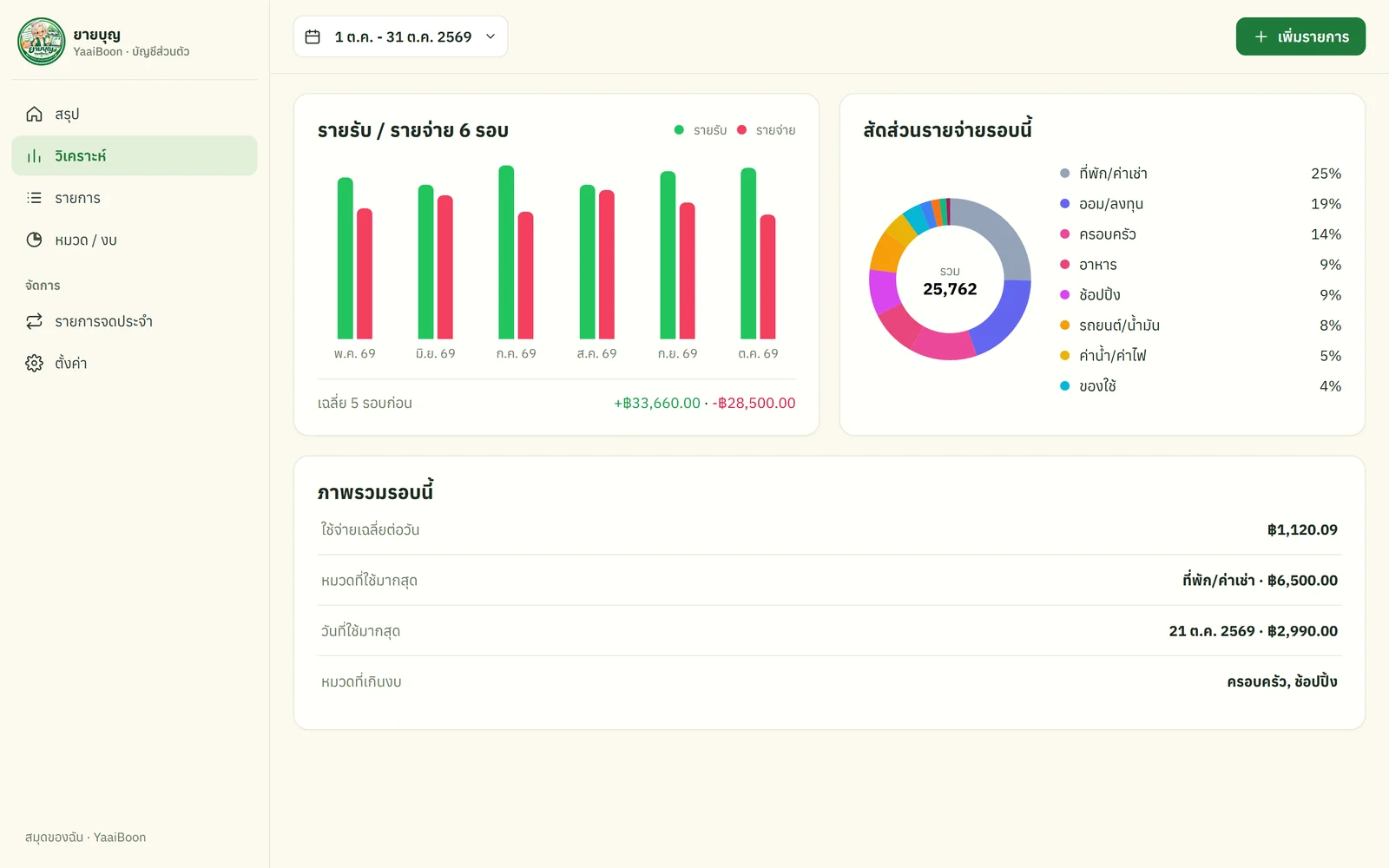Open the 1 ต.ค. - 31 ต.ค. 2569 date dropdown
Image resolution: width=1389 pixels, height=868 pixels.
click(400, 36)
